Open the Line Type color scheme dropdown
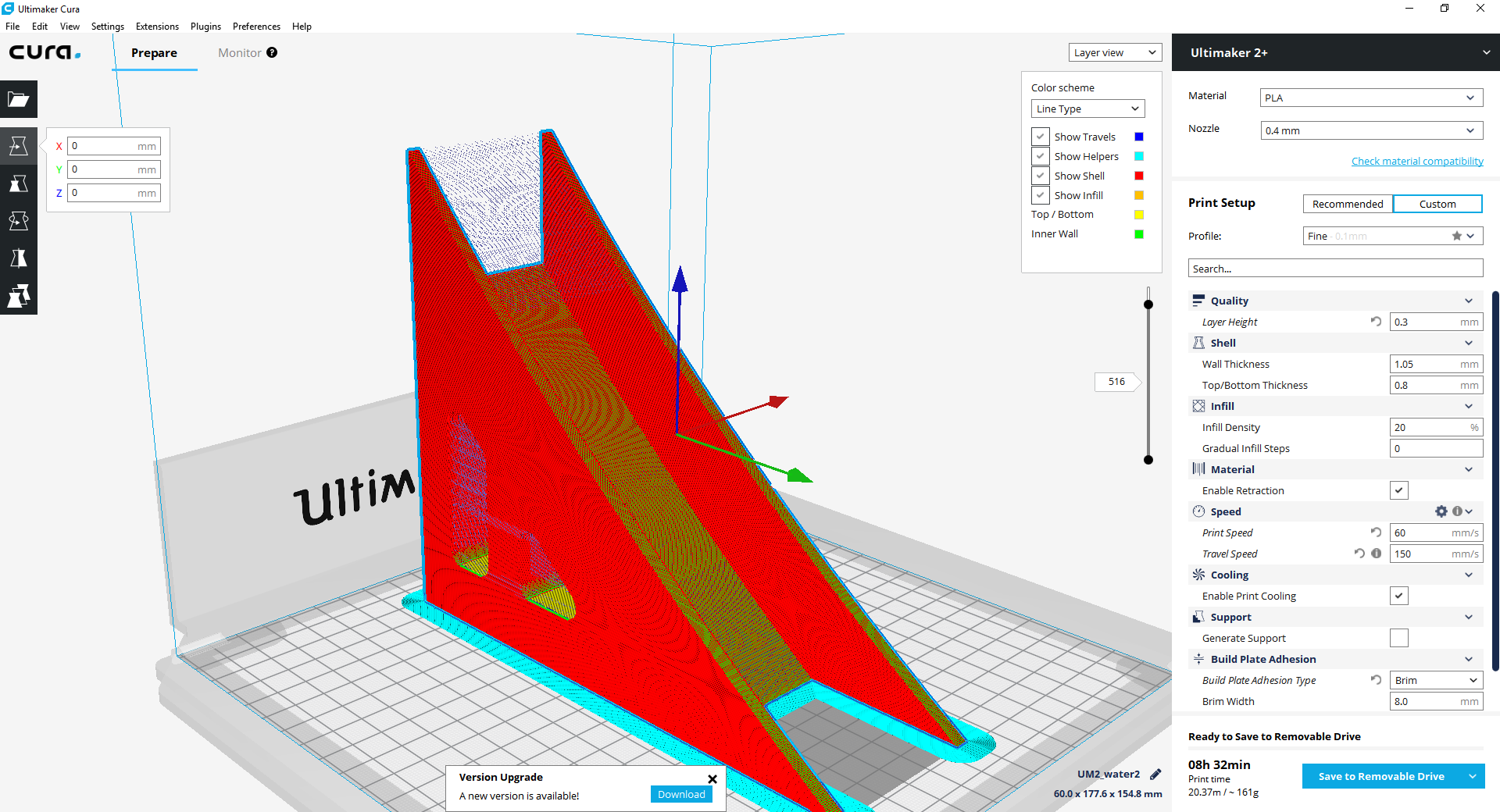The height and width of the screenshot is (812, 1500). click(1087, 109)
